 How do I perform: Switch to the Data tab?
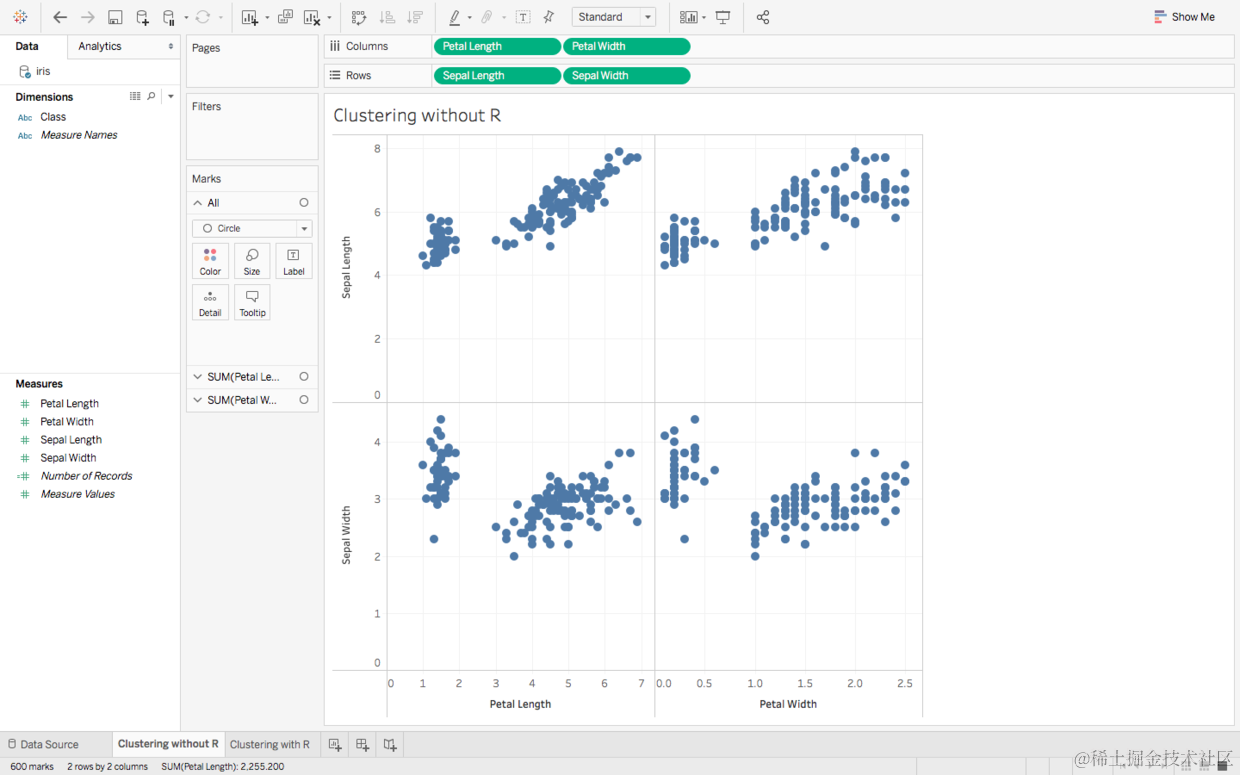(27, 46)
